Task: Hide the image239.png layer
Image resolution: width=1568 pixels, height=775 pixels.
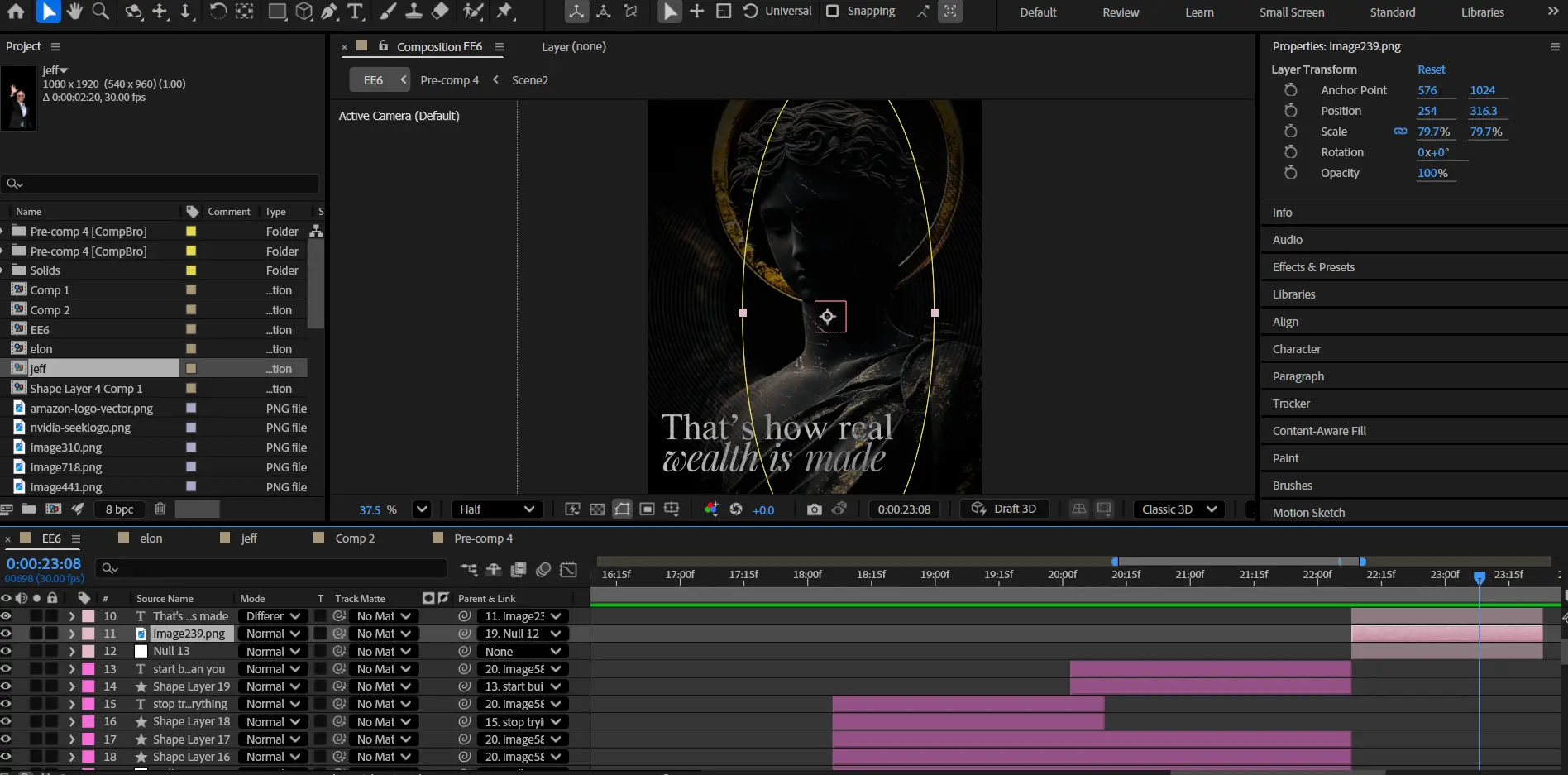Action: click(x=7, y=634)
